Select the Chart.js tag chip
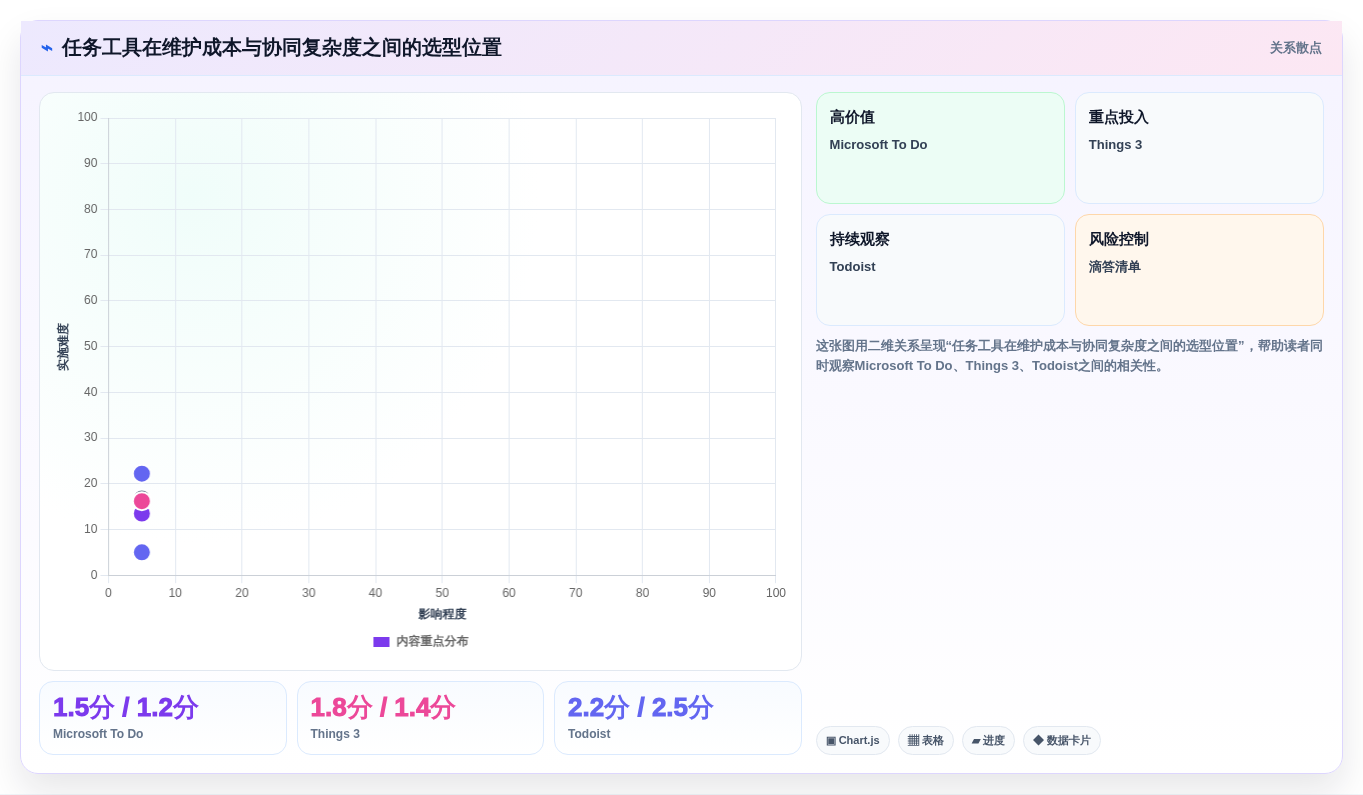 pos(853,741)
